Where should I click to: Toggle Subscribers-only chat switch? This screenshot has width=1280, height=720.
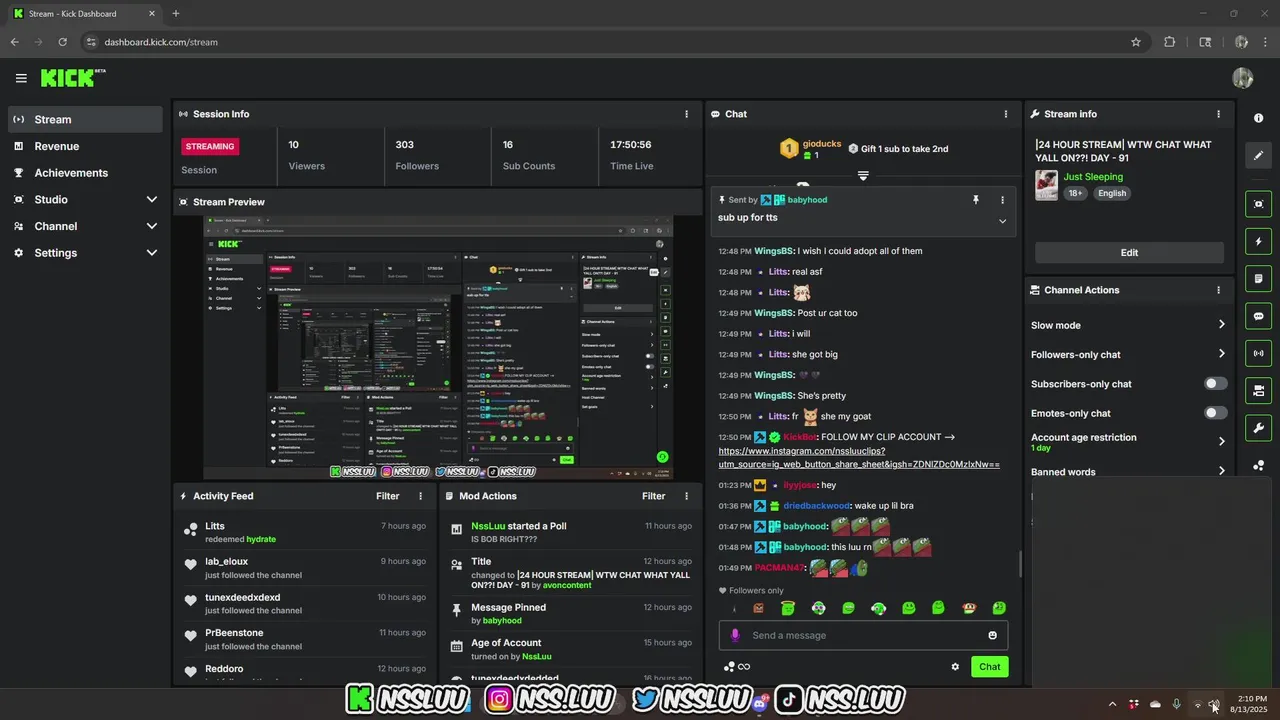[1215, 384]
